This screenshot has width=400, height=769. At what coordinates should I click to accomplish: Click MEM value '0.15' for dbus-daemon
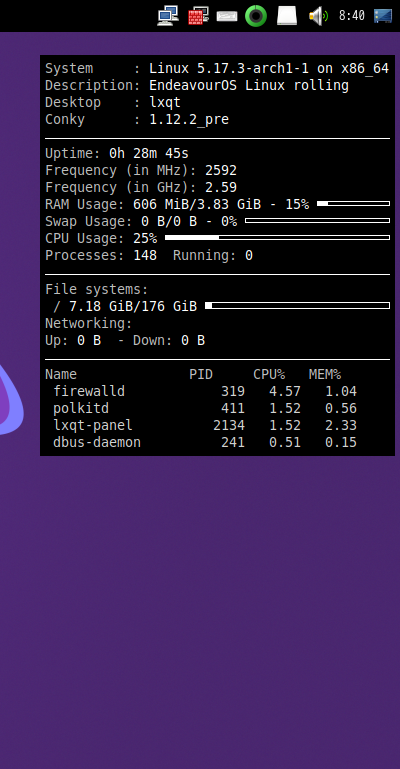click(x=341, y=443)
